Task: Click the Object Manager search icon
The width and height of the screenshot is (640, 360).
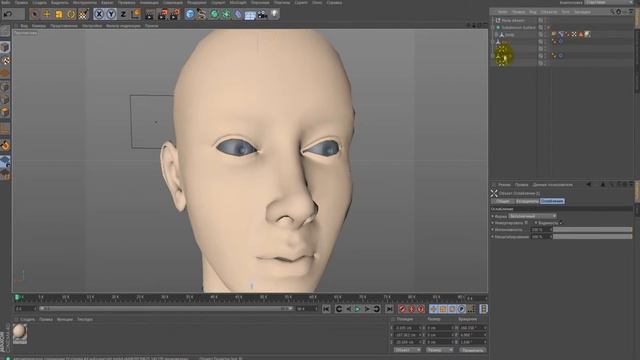Action: pyautogui.click(x=612, y=12)
